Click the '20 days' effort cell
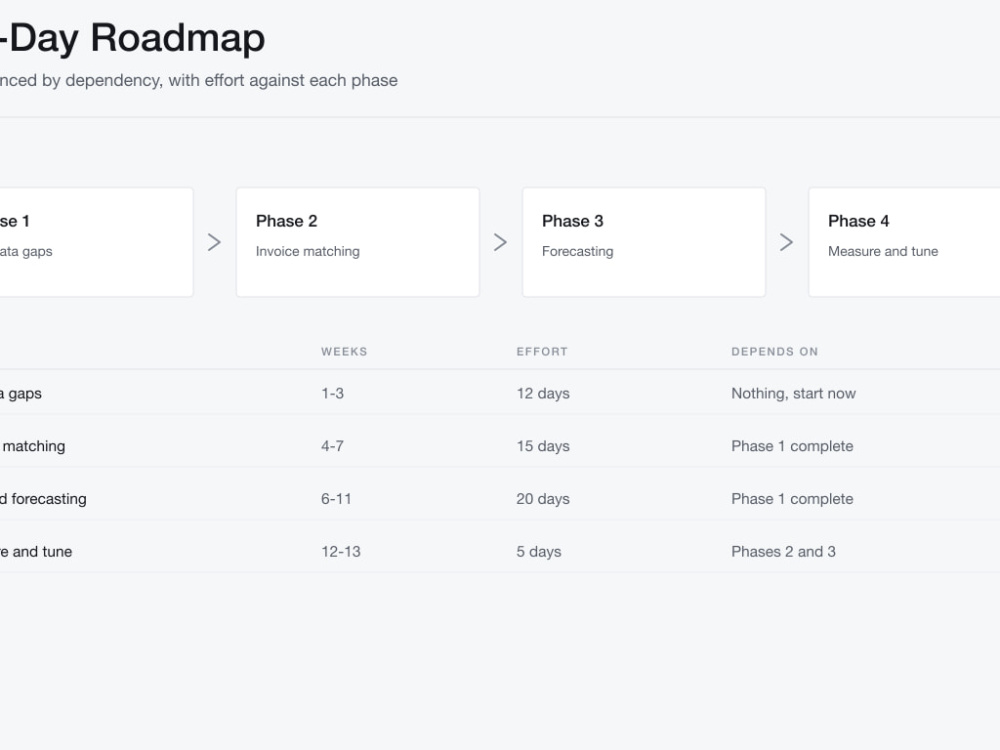The width and height of the screenshot is (1000, 750). pos(543,499)
